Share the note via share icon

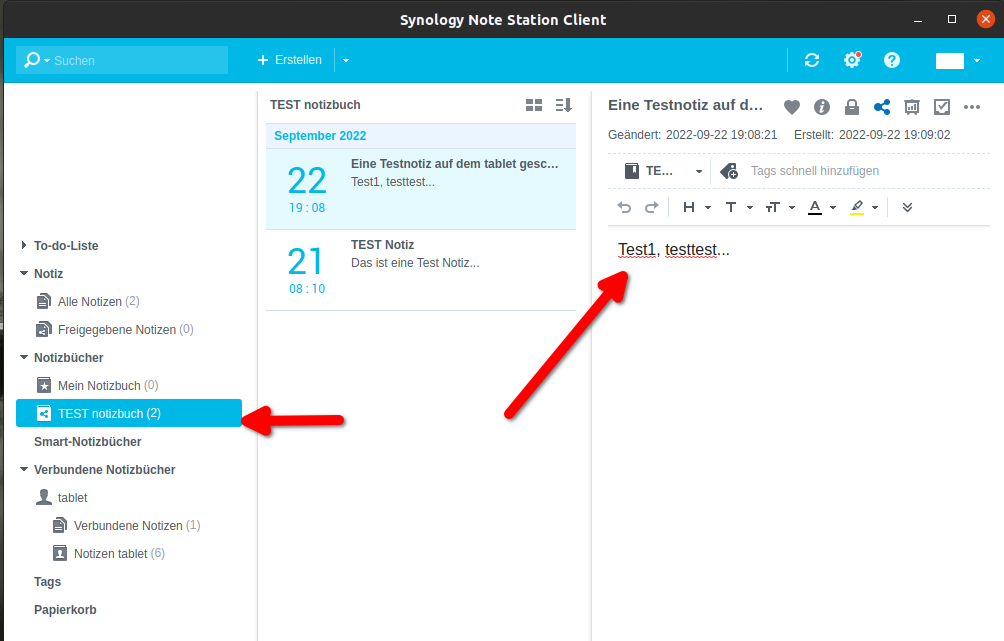tap(882, 107)
